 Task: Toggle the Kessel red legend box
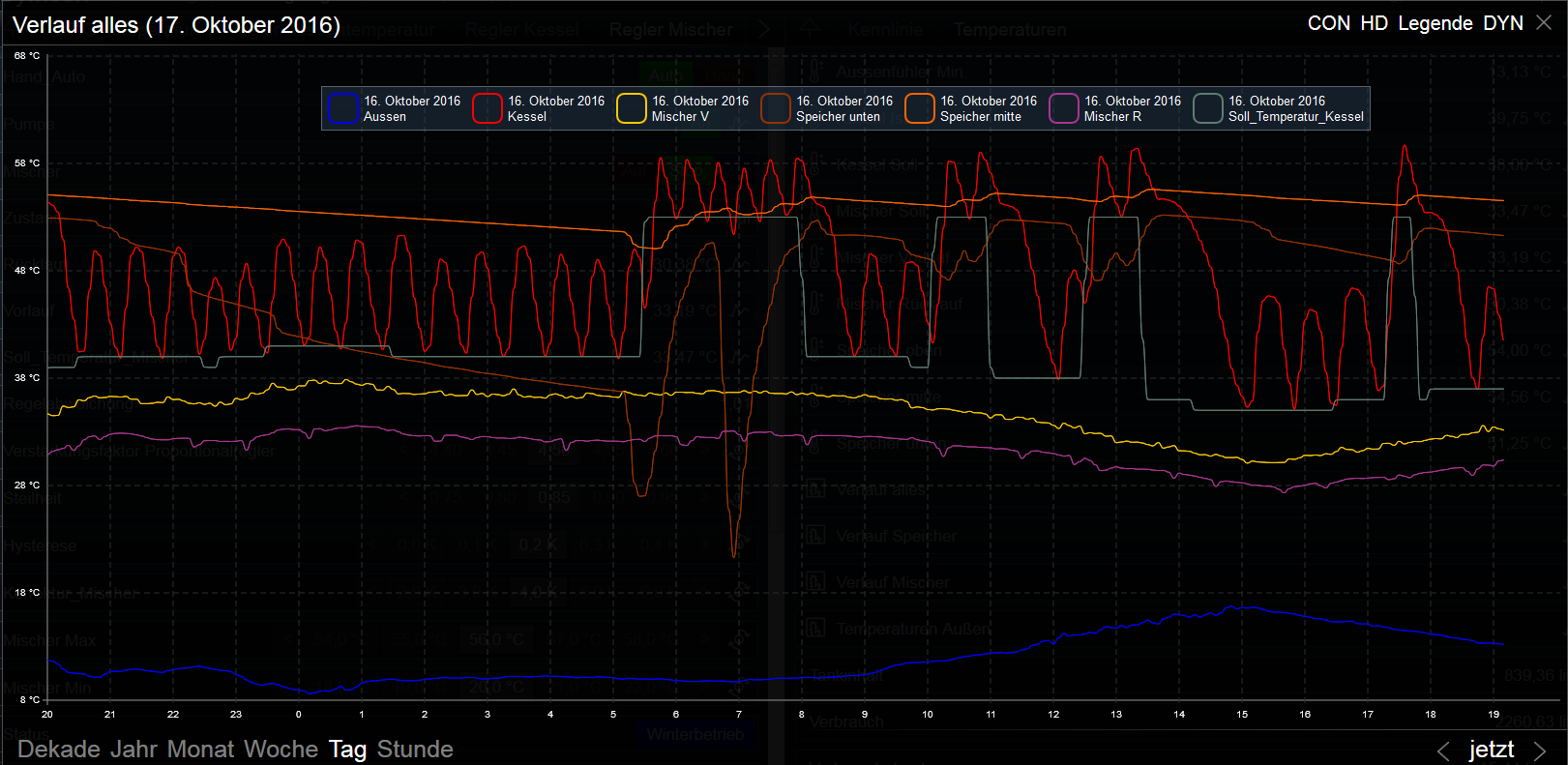488,108
